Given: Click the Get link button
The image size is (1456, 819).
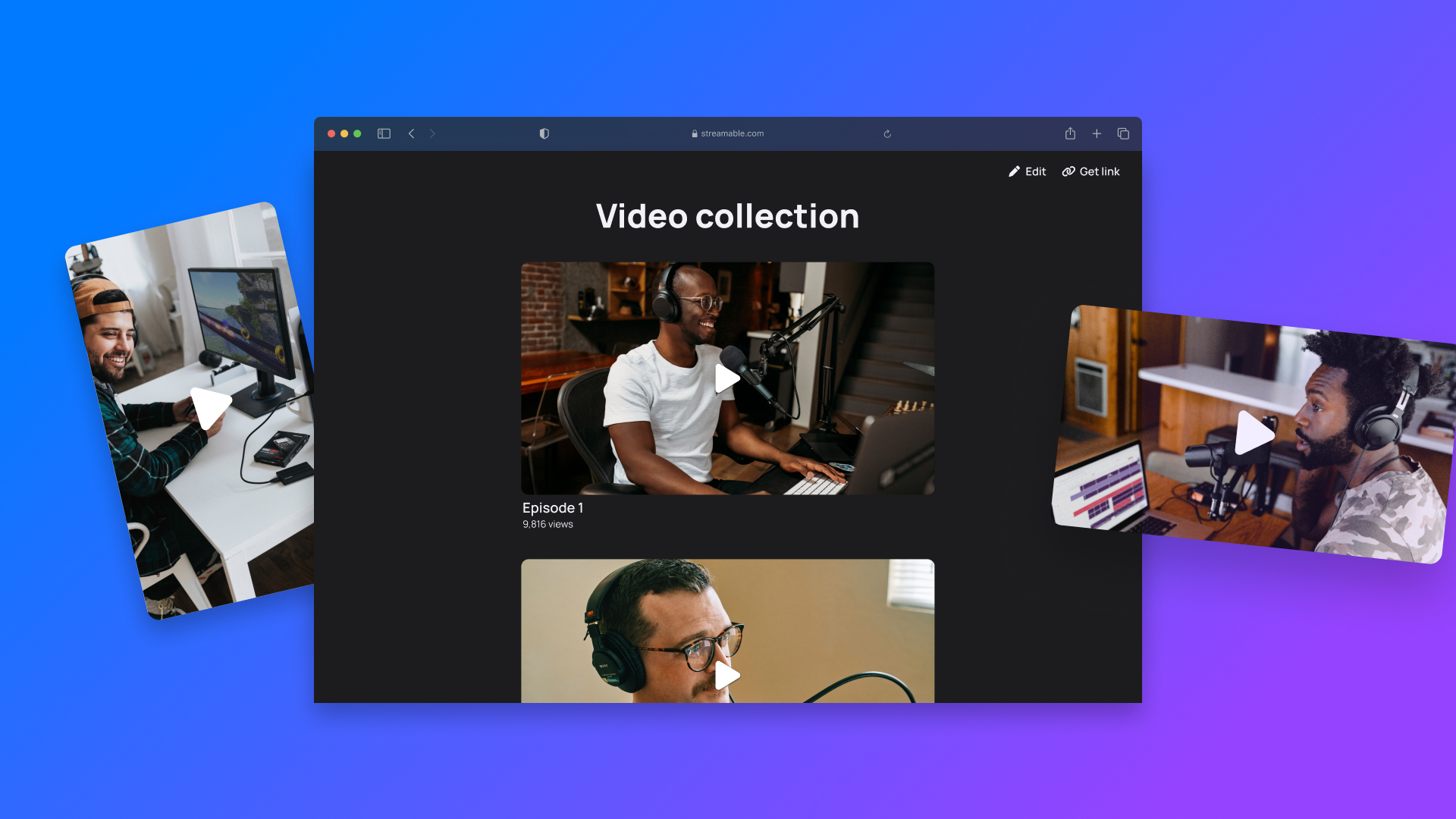Looking at the screenshot, I should [1090, 171].
